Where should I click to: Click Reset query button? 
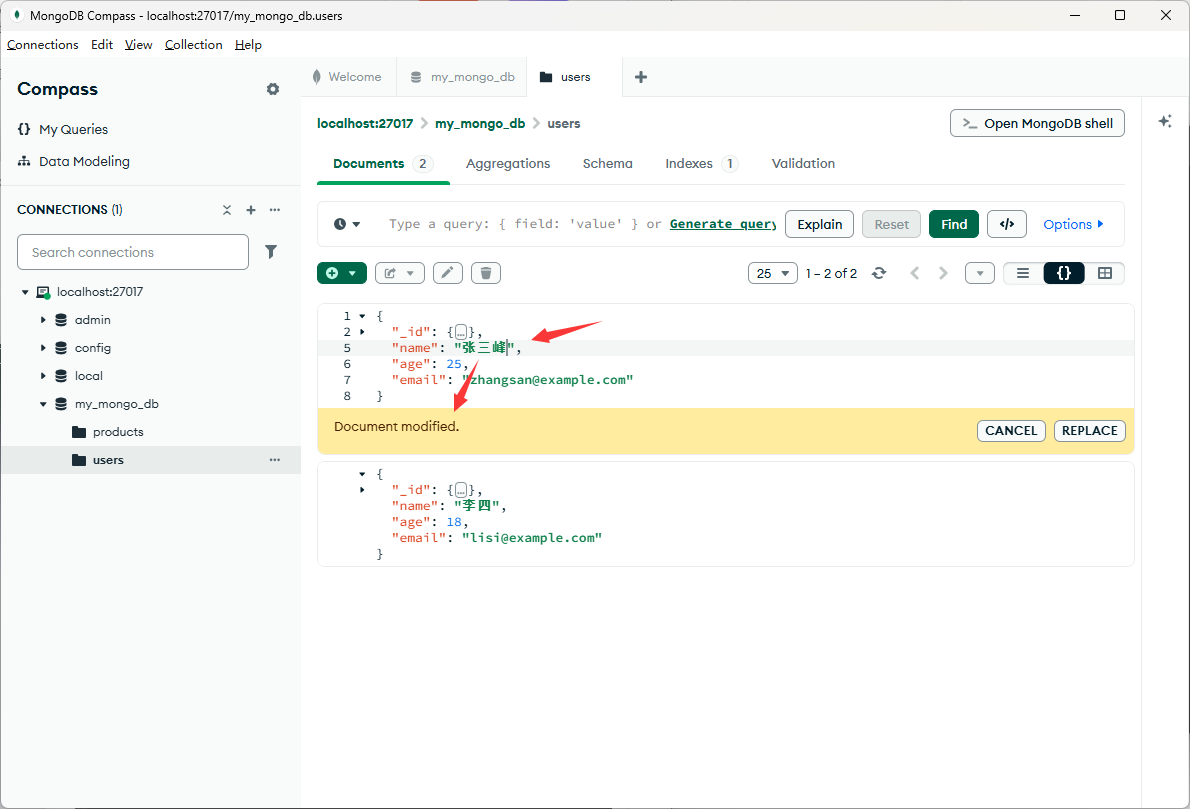coord(891,224)
